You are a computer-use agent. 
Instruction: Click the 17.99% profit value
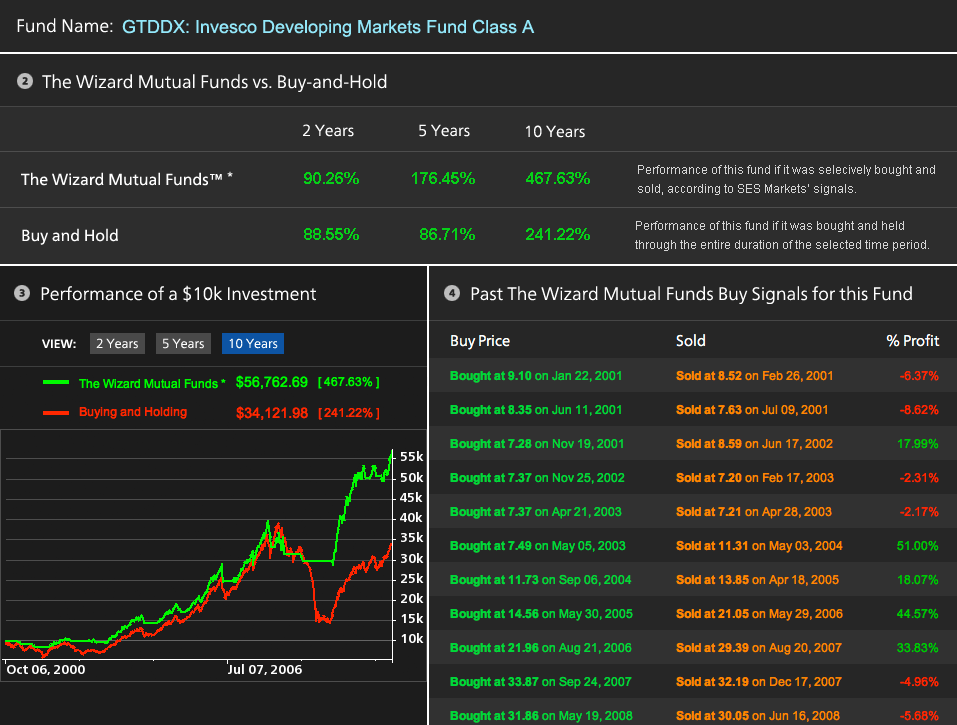click(x=917, y=444)
